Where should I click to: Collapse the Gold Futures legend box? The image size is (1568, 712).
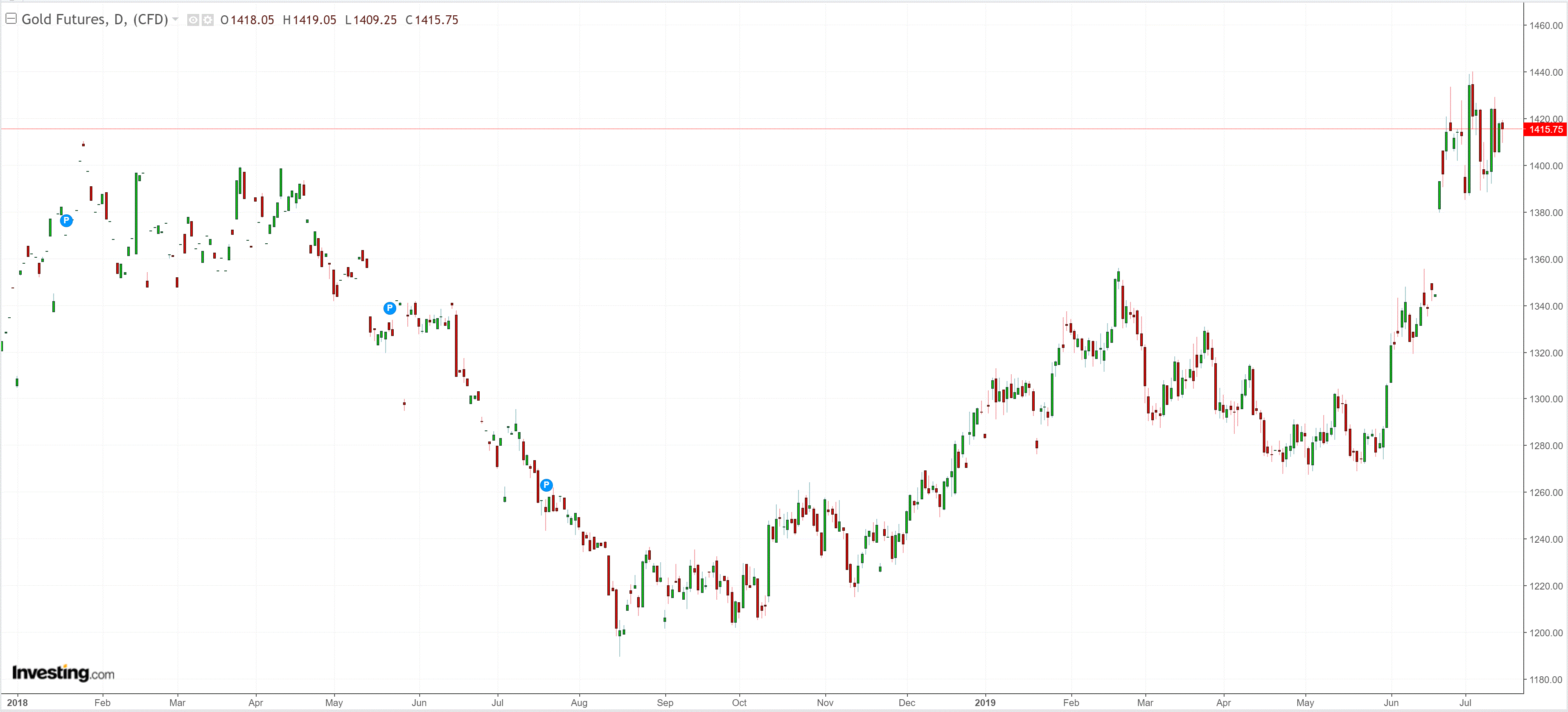[x=10, y=19]
